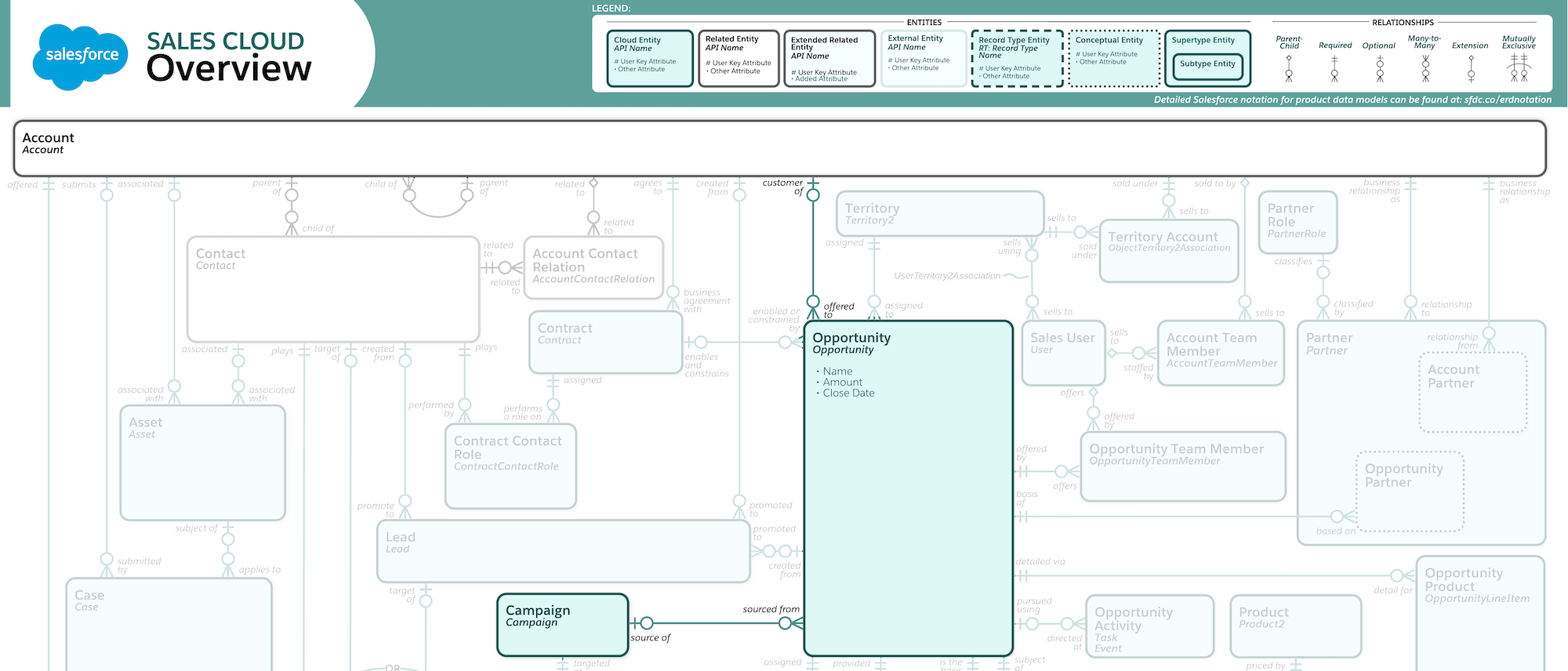Click the Mutually Exclusive relationship symbol in legend
1568x671 pixels.
coord(1519,68)
